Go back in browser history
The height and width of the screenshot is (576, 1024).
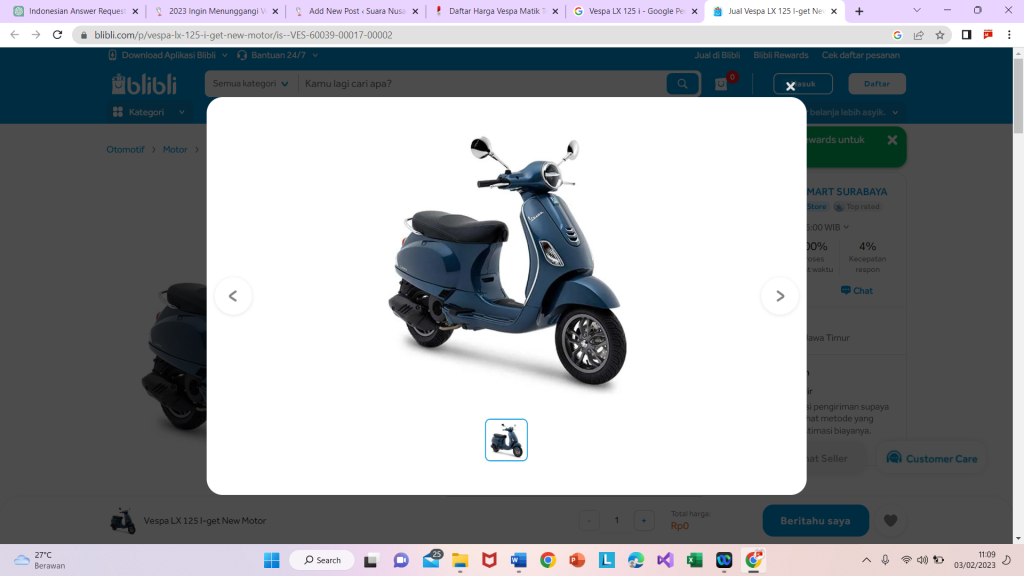(x=14, y=35)
